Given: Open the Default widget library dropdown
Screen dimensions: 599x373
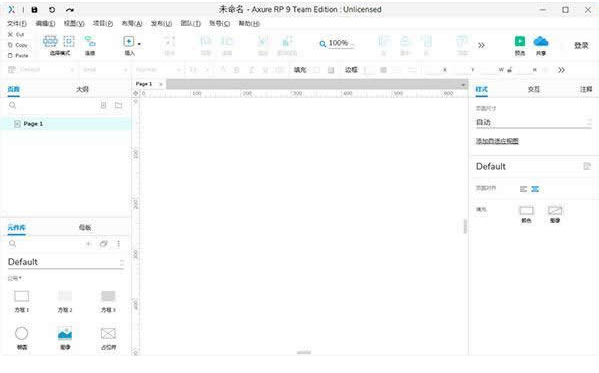Looking at the screenshot, I should pos(66,262).
